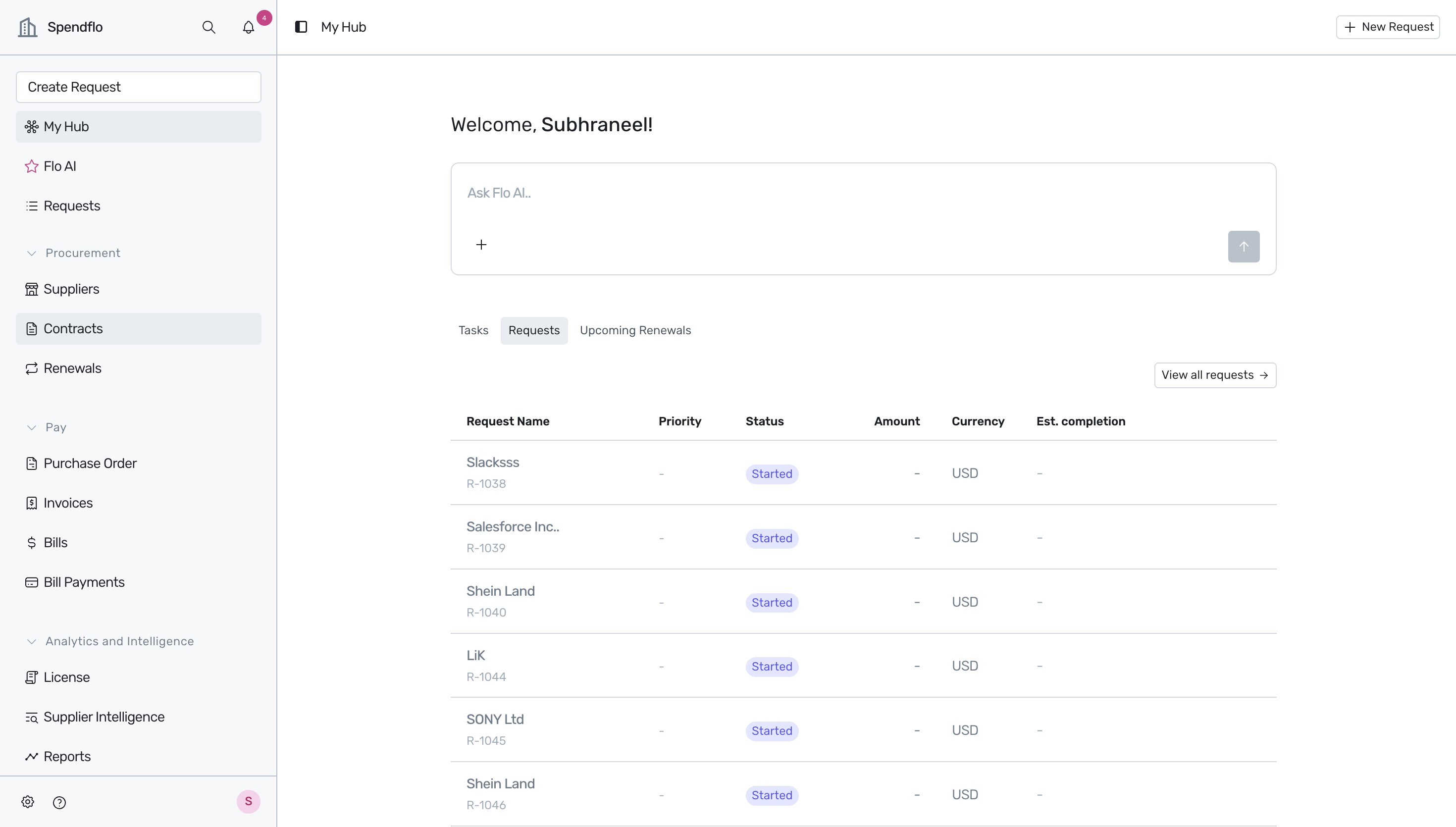
Task: Click into Ask Flo AI input field
Action: click(x=863, y=193)
